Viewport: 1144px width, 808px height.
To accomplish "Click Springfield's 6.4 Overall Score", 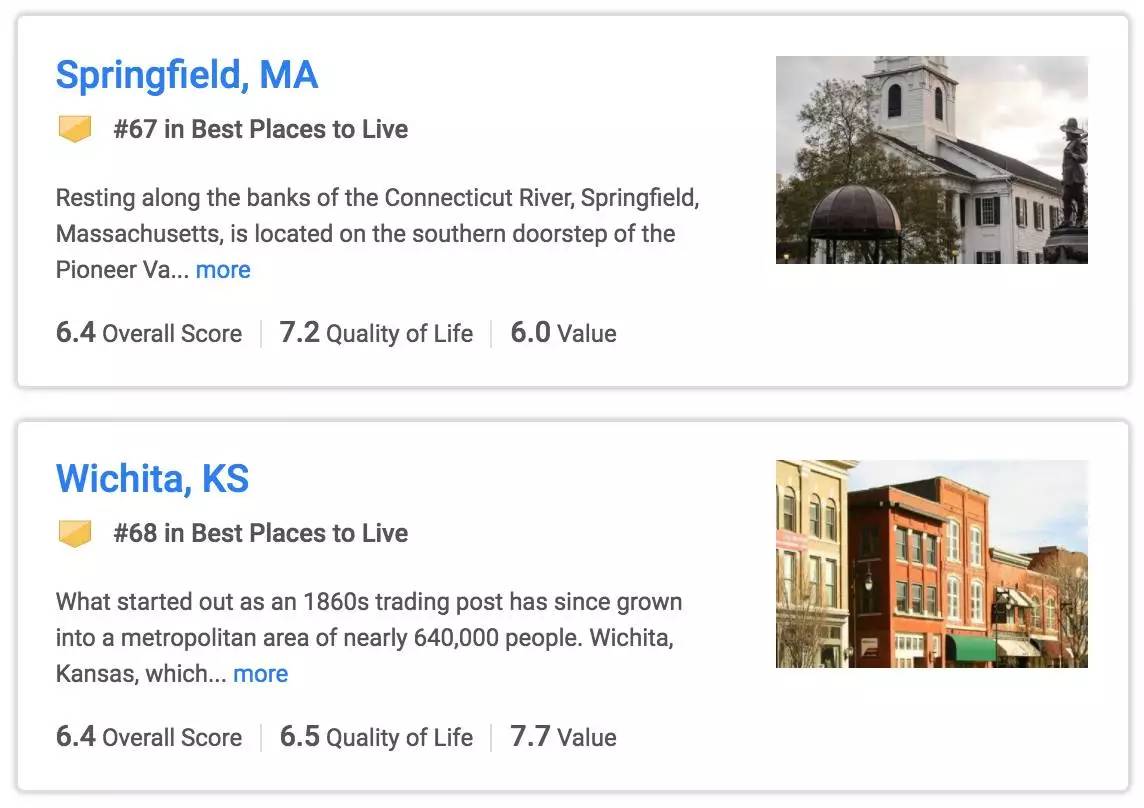I will (149, 333).
